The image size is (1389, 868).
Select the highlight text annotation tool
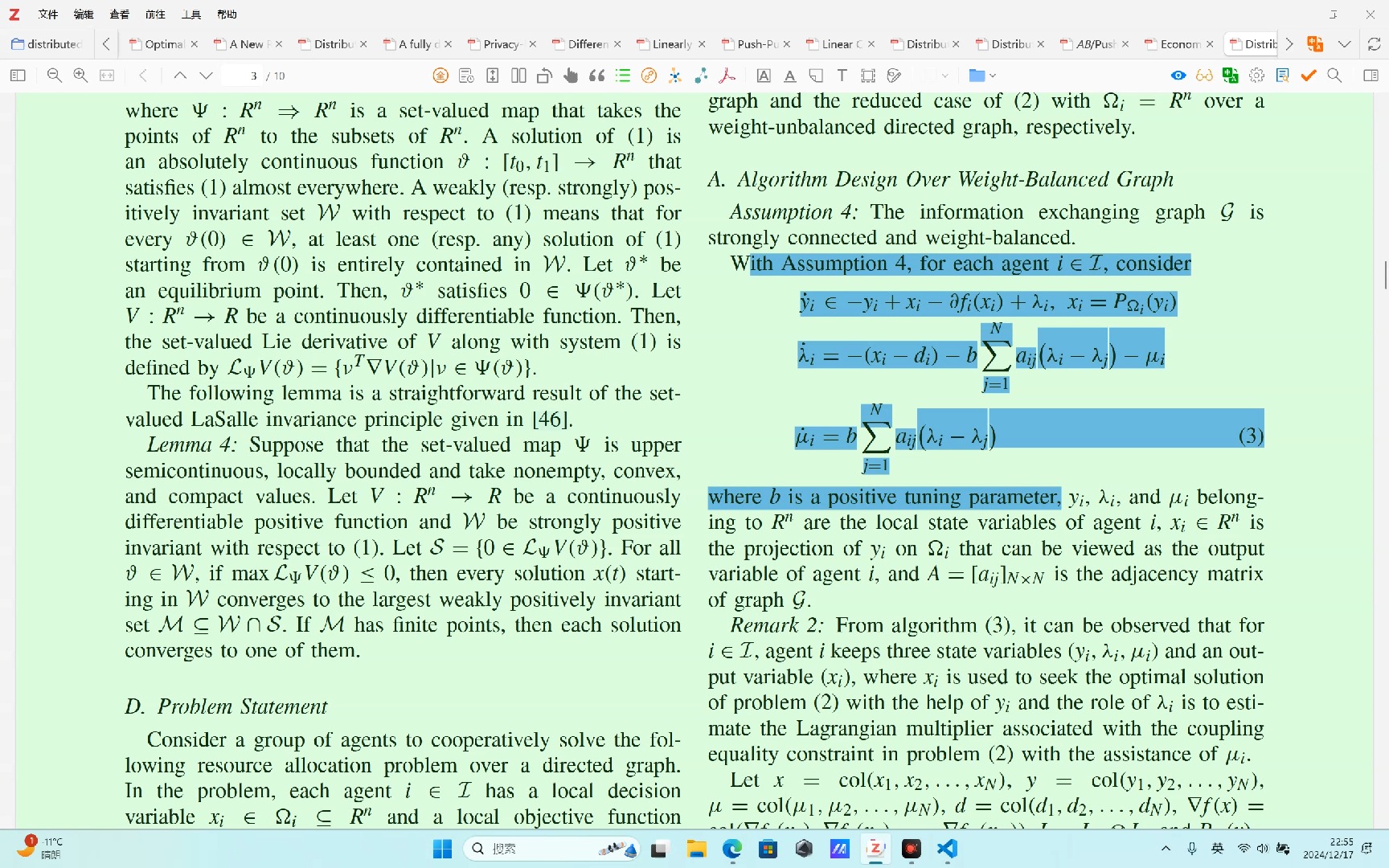[763, 76]
